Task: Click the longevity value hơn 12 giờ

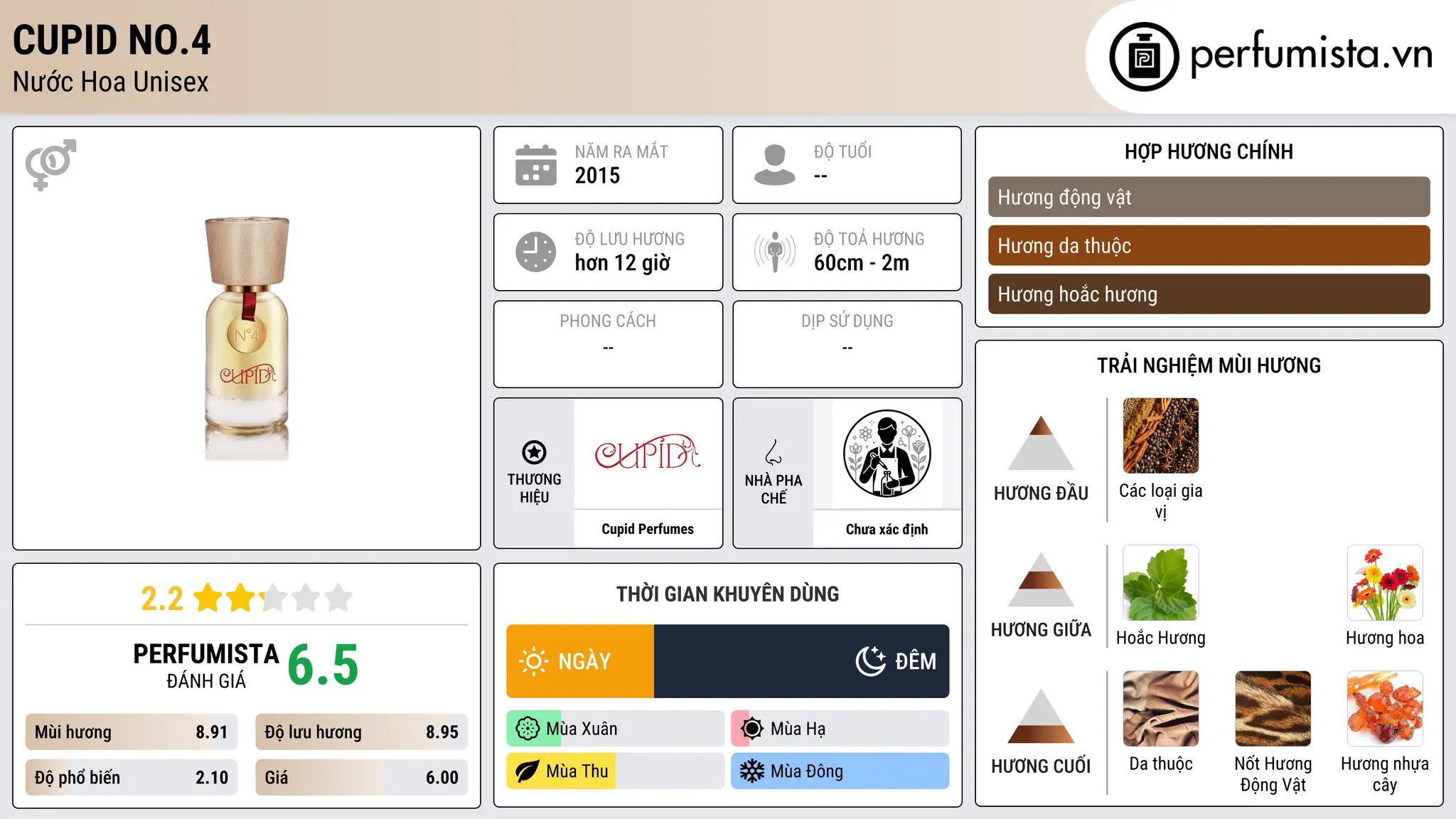Action: 623,263
